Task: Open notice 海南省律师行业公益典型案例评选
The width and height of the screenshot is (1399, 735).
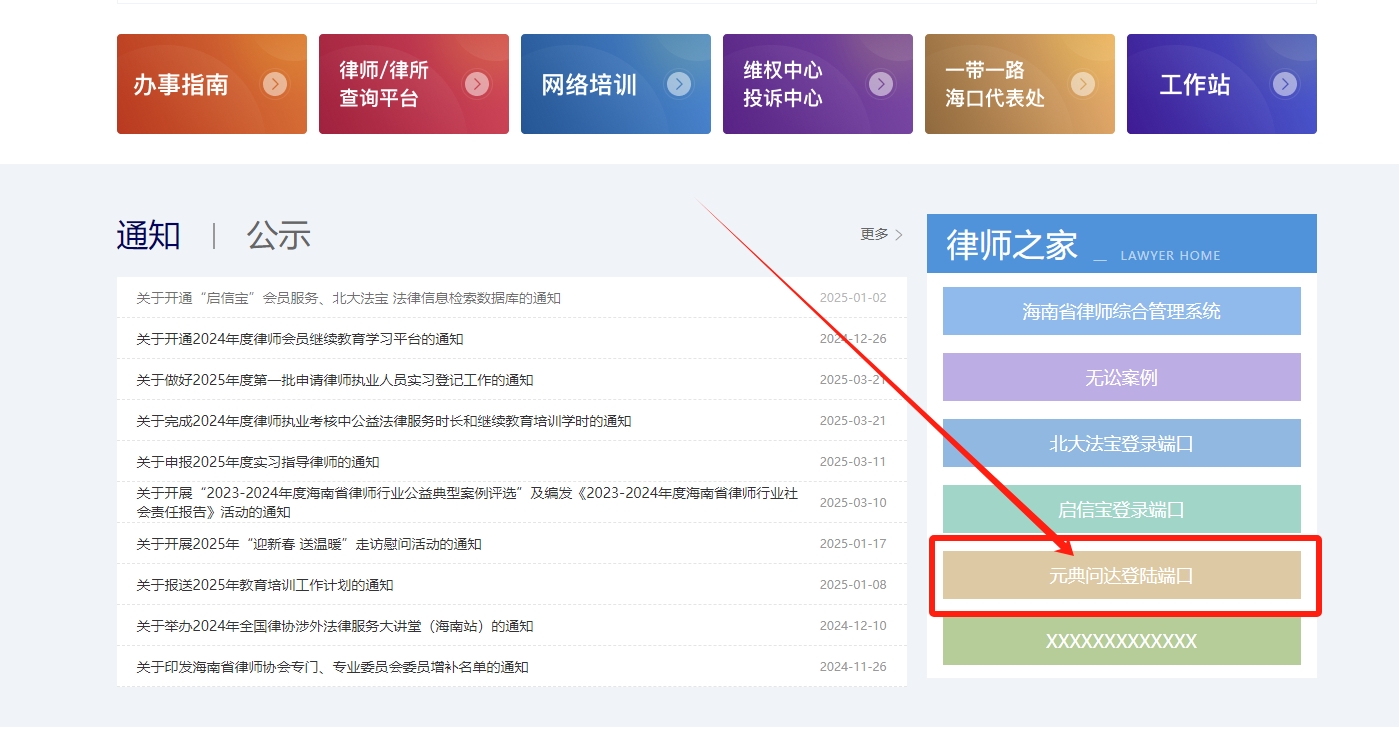Action: (x=467, y=502)
